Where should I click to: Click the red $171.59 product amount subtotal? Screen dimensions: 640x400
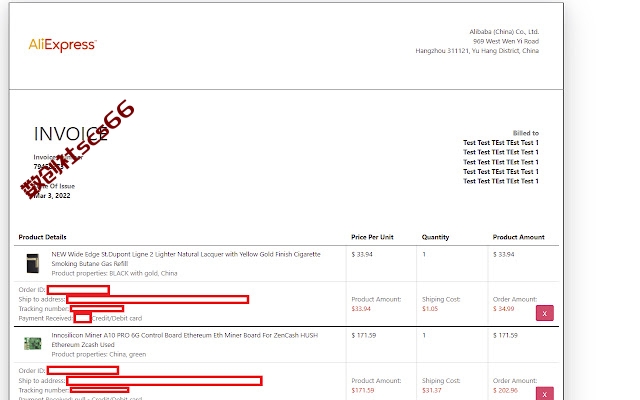(363, 390)
